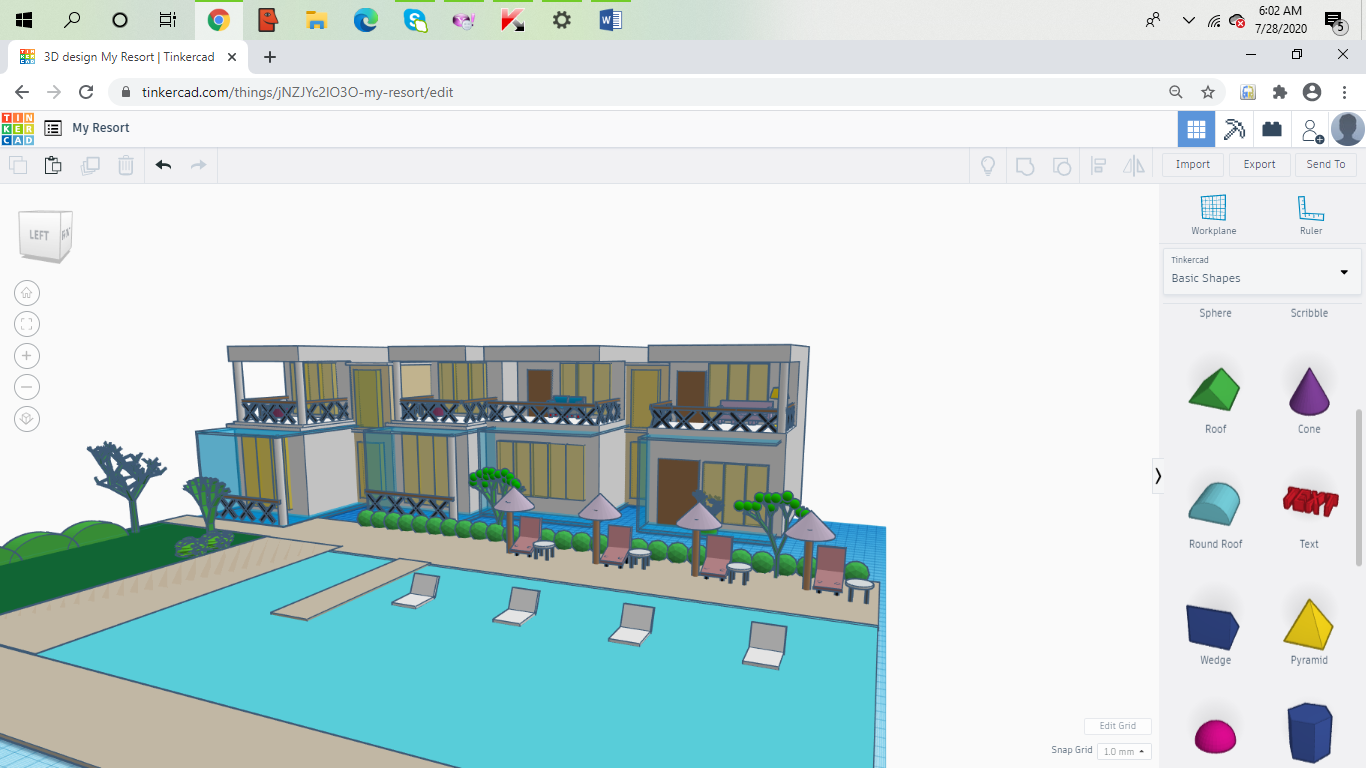
Task: Open the Blocks pickaxe view
Action: (1235, 129)
